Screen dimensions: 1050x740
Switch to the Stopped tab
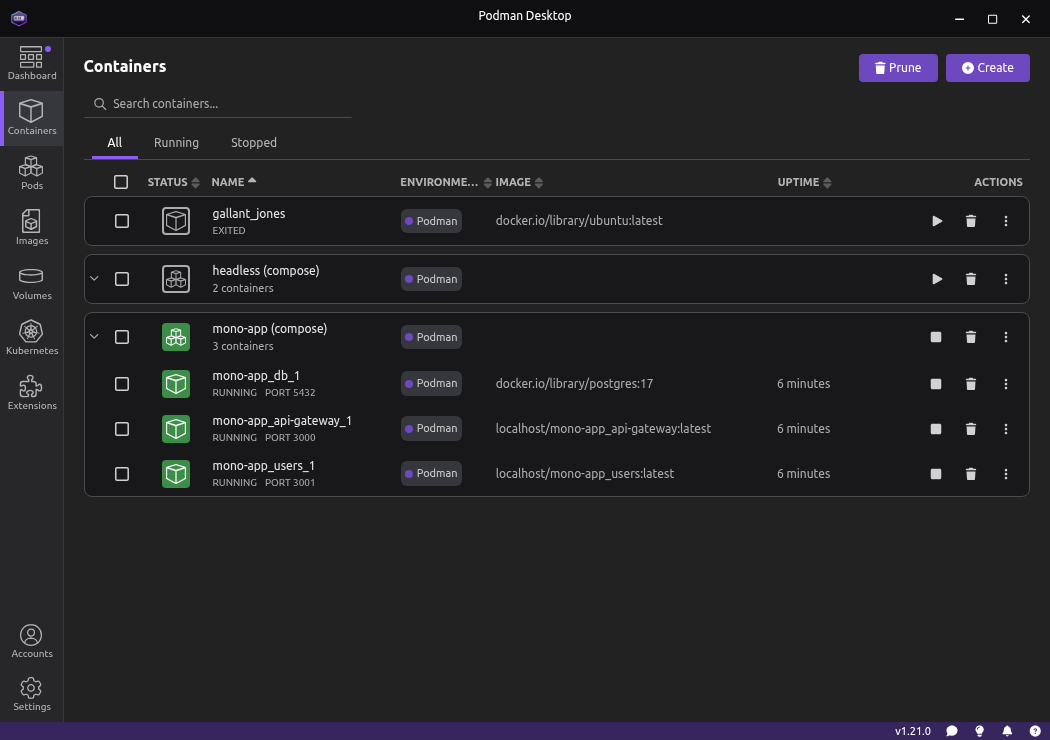(254, 143)
